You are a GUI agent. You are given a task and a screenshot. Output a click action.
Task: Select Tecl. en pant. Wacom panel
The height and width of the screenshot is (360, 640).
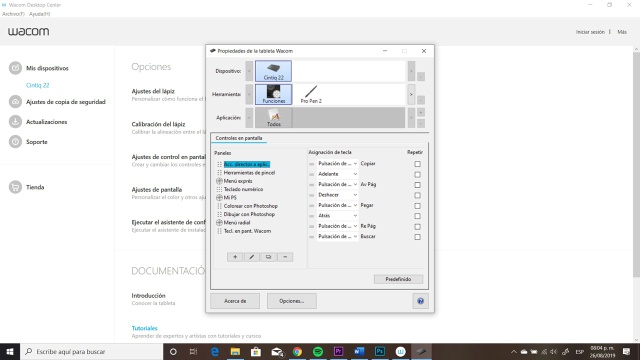[x=247, y=231]
